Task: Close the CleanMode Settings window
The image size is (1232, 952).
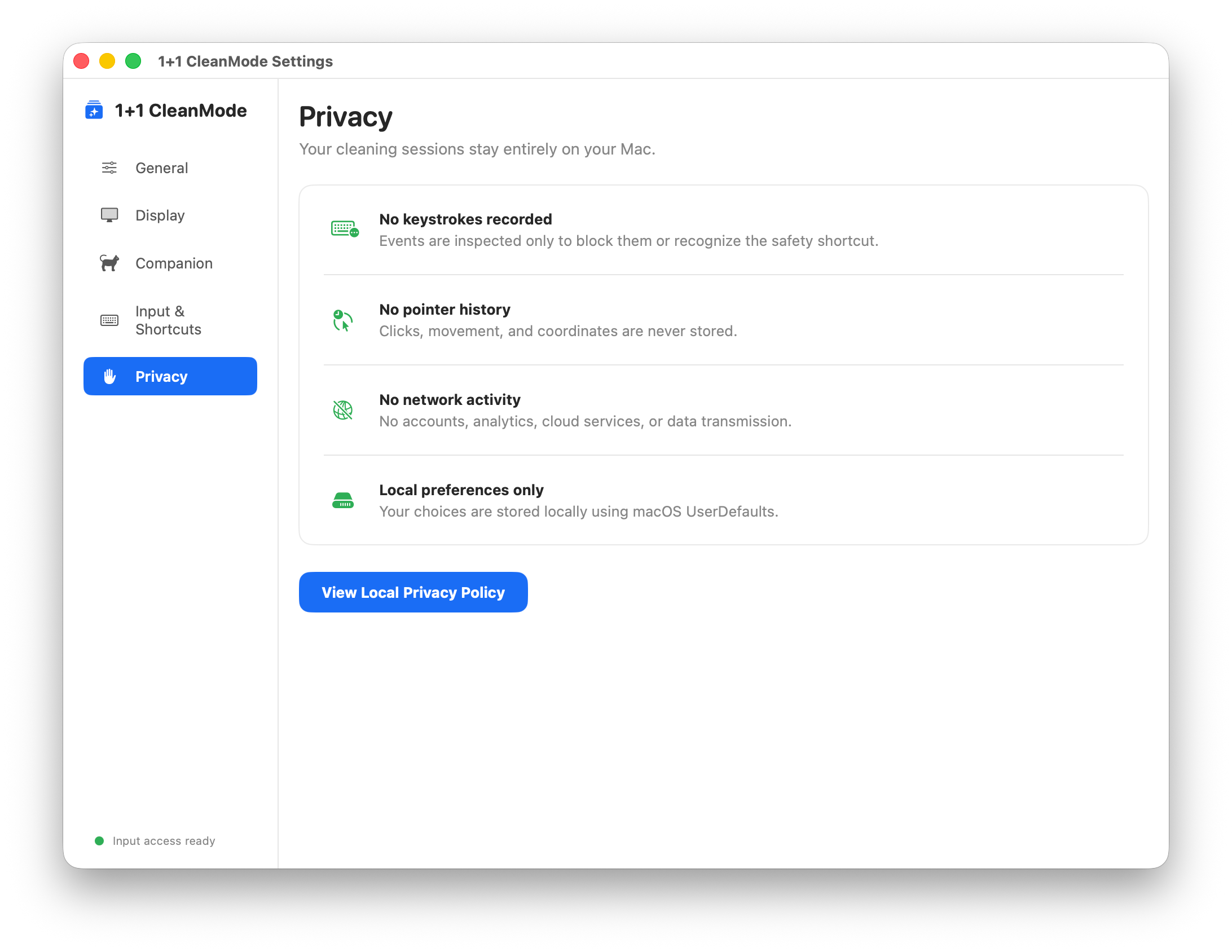Action: (x=81, y=61)
